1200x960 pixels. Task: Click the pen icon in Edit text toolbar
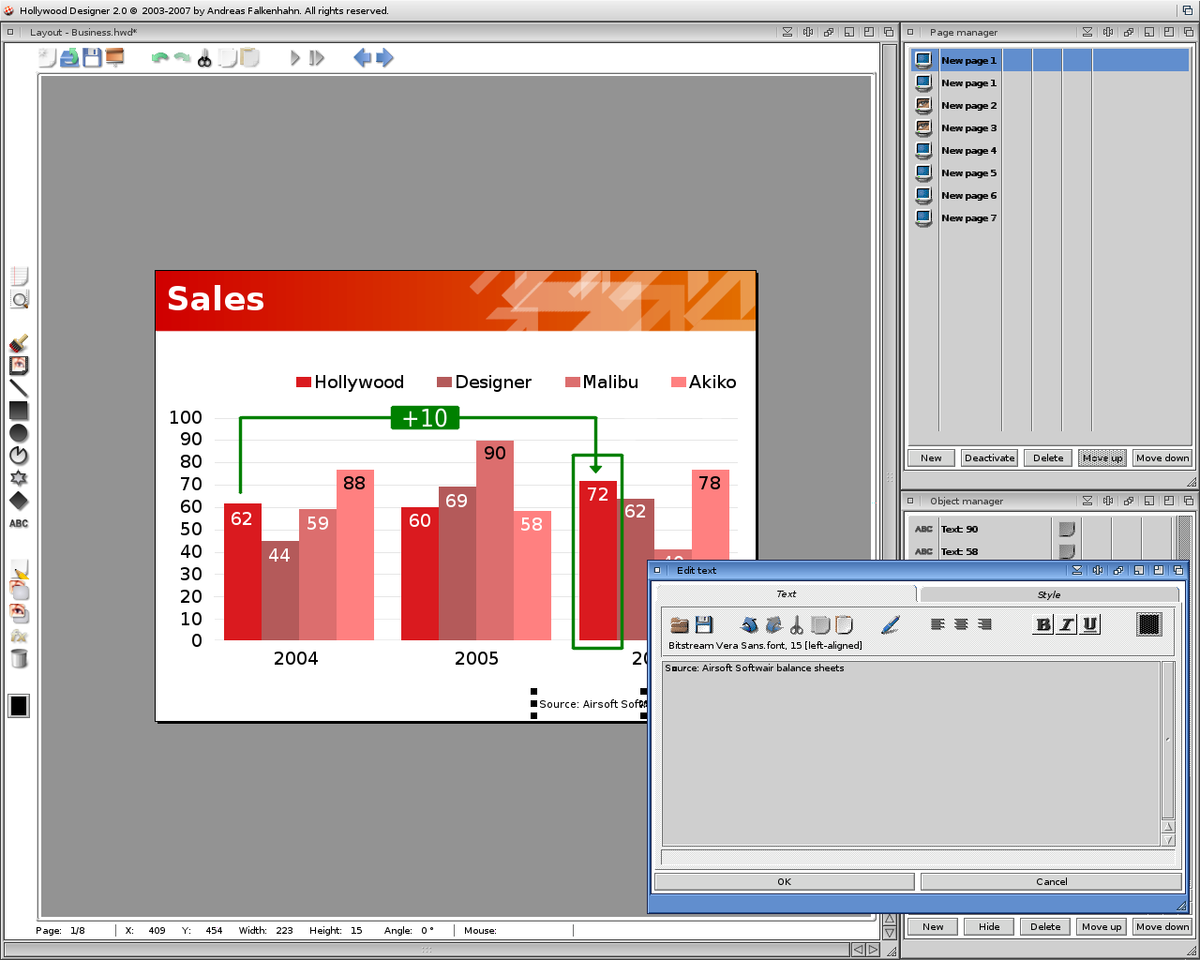pos(890,625)
